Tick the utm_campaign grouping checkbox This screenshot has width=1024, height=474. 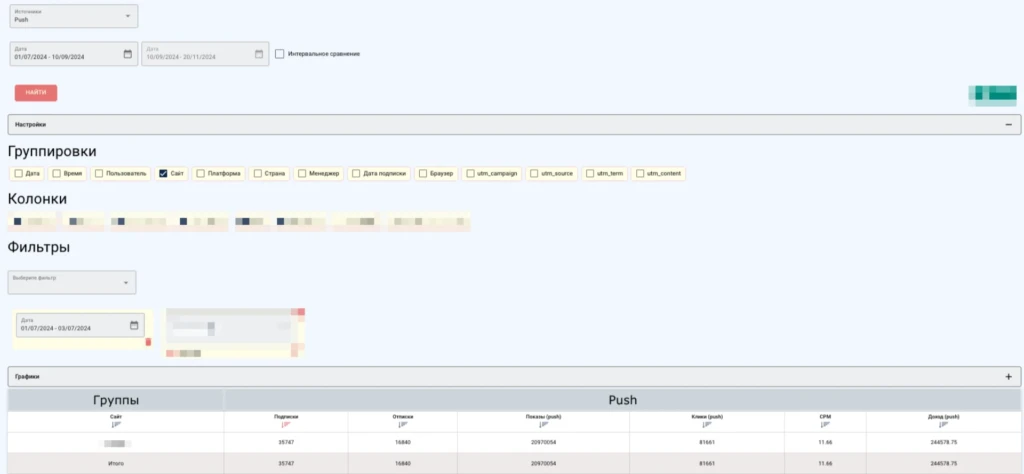pos(470,174)
